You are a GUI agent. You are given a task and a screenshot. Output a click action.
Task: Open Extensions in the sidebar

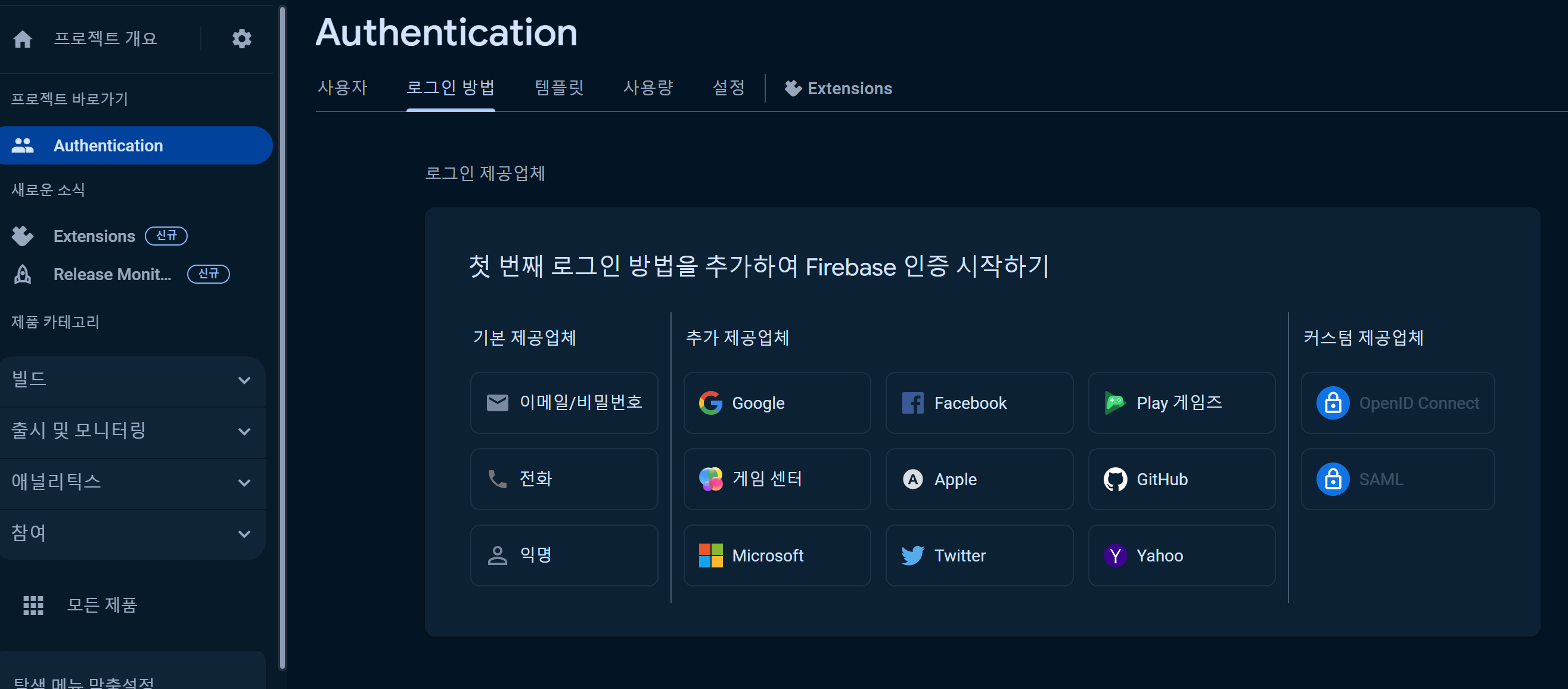point(94,236)
